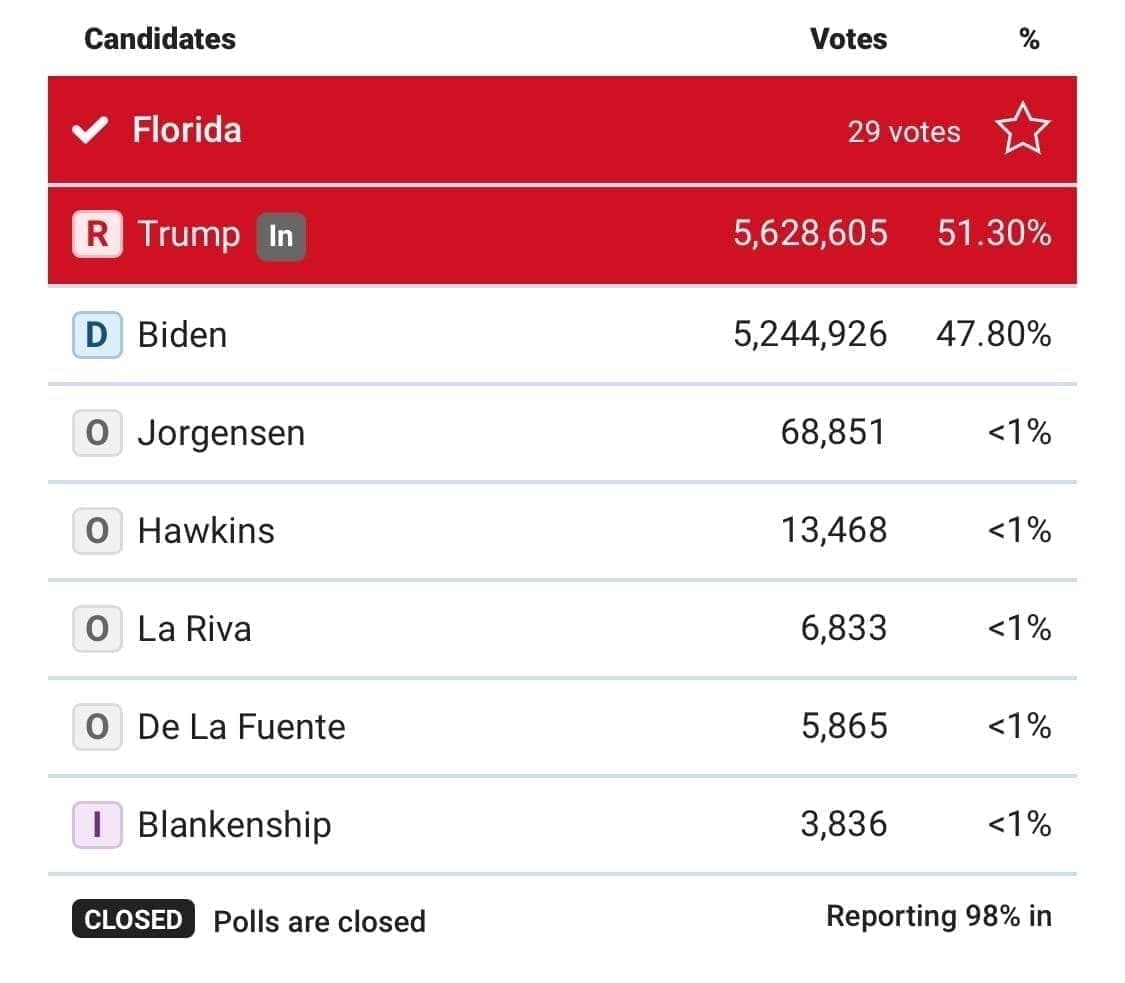Click the purple I badge for Blankenship
The width and height of the screenshot is (1125, 983).
[x=97, y=824]
